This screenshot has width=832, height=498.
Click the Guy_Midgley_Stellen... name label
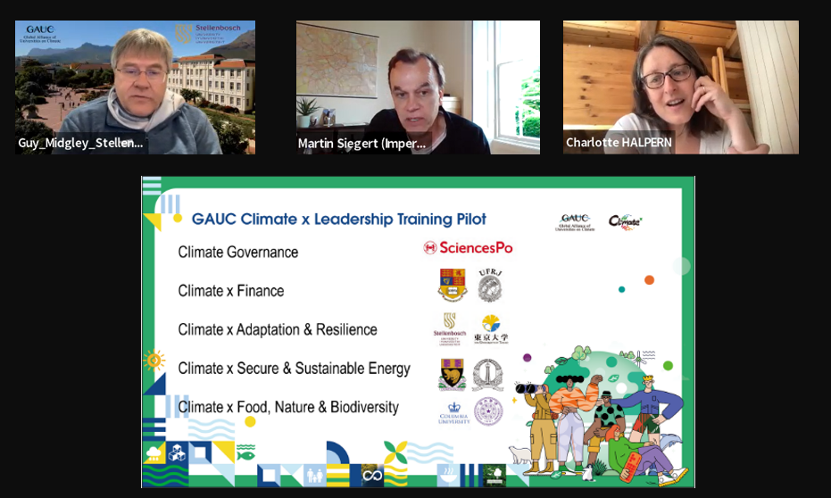[81, 143]
